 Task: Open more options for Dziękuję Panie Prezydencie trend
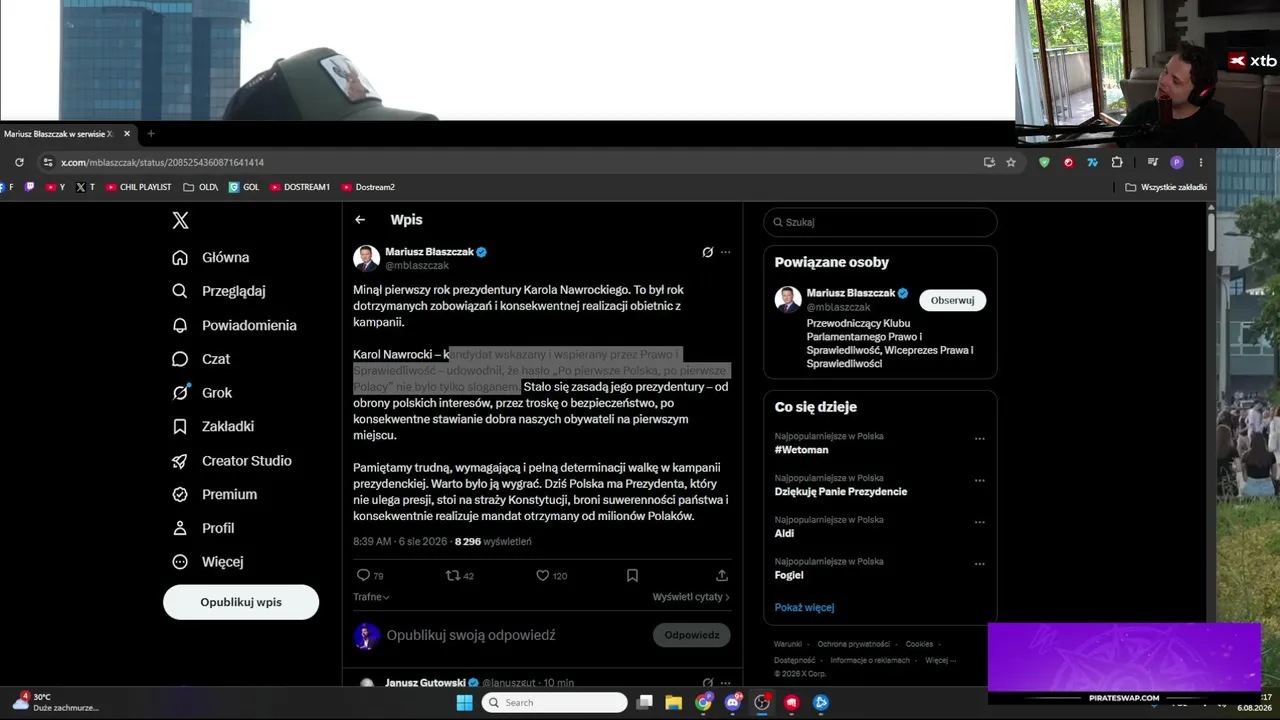pyautogui.click(x=980, y=480)
